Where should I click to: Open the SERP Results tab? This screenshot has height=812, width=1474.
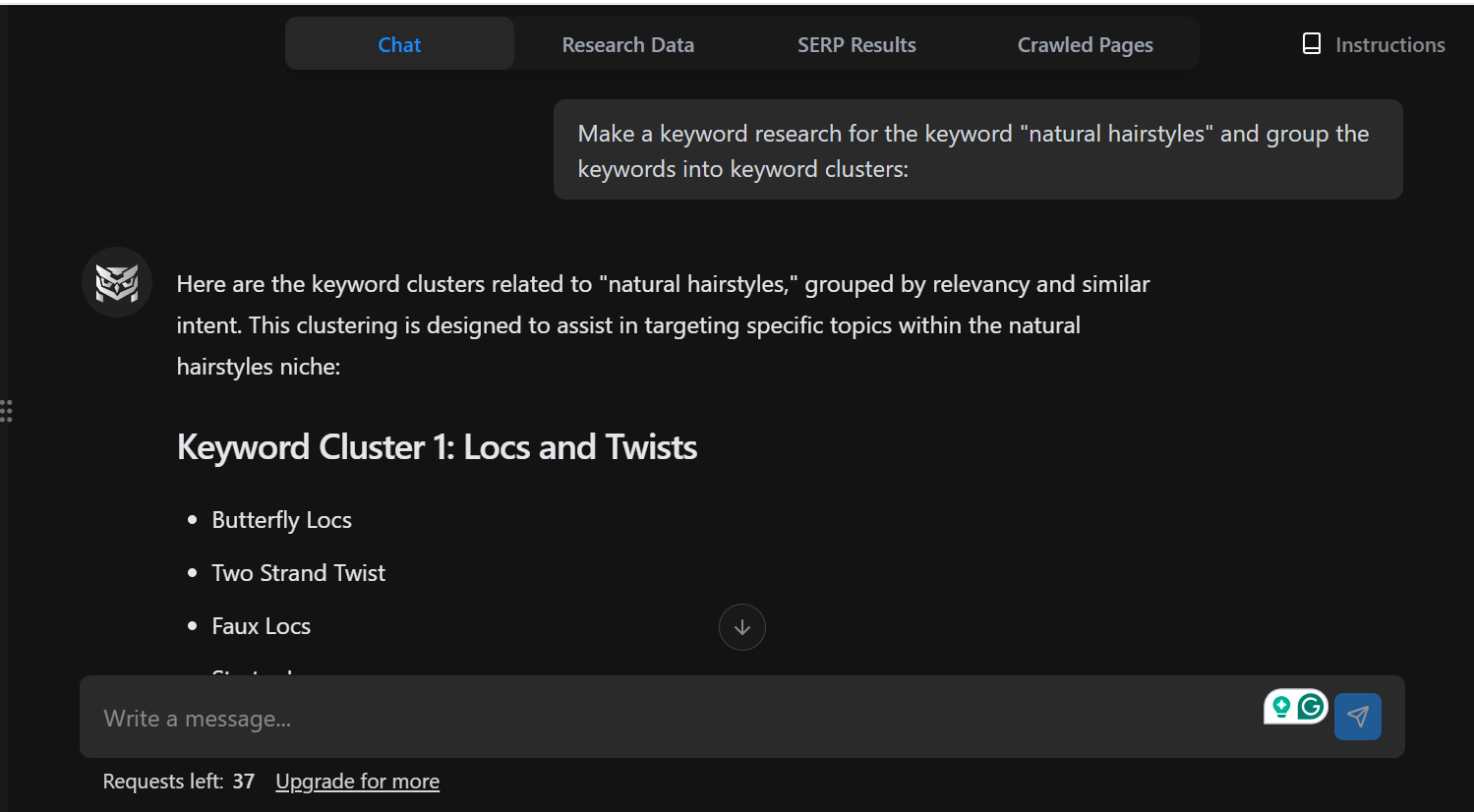coord(856,44)
